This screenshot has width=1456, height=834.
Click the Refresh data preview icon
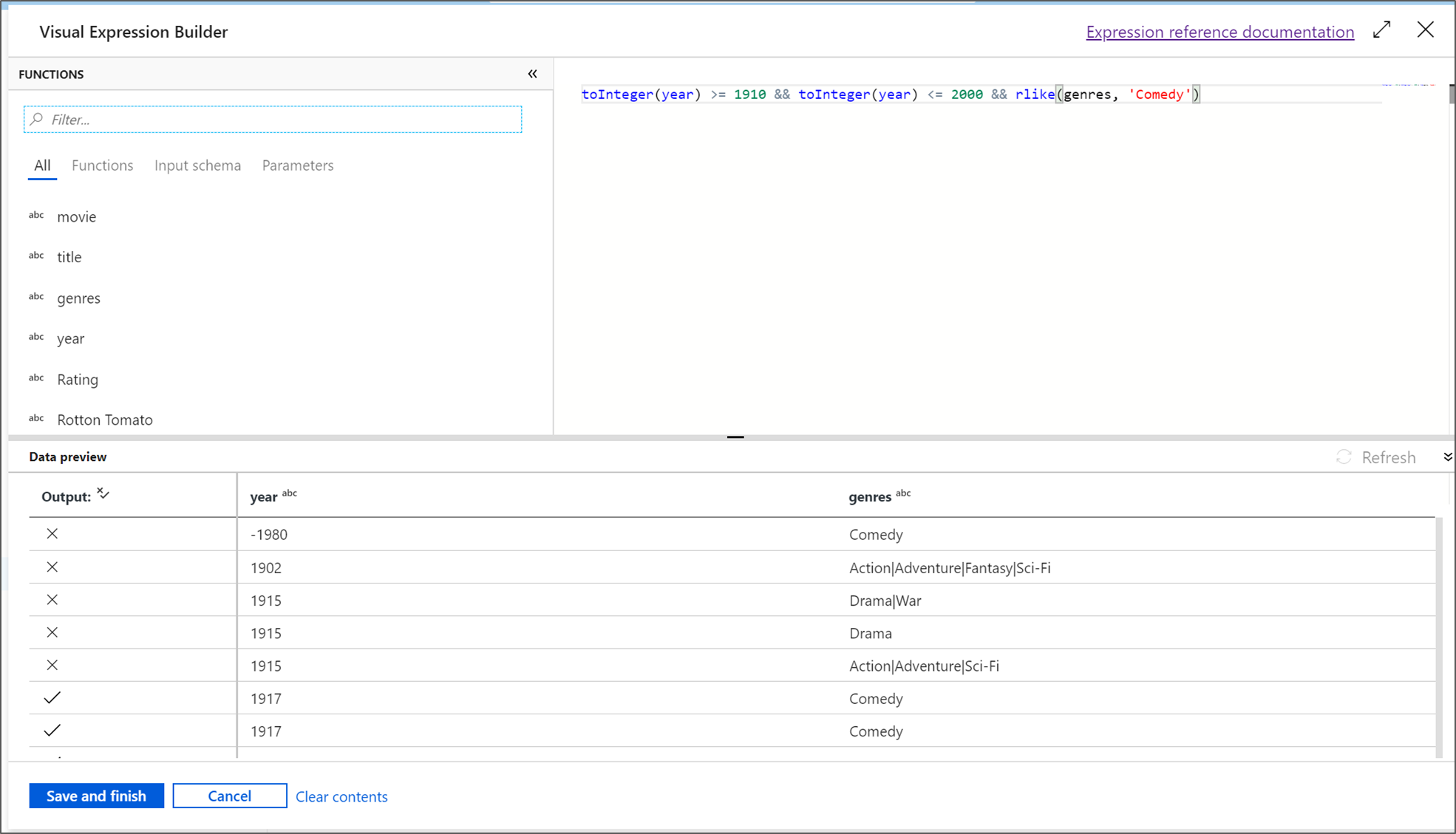[x=1345, y=457]
